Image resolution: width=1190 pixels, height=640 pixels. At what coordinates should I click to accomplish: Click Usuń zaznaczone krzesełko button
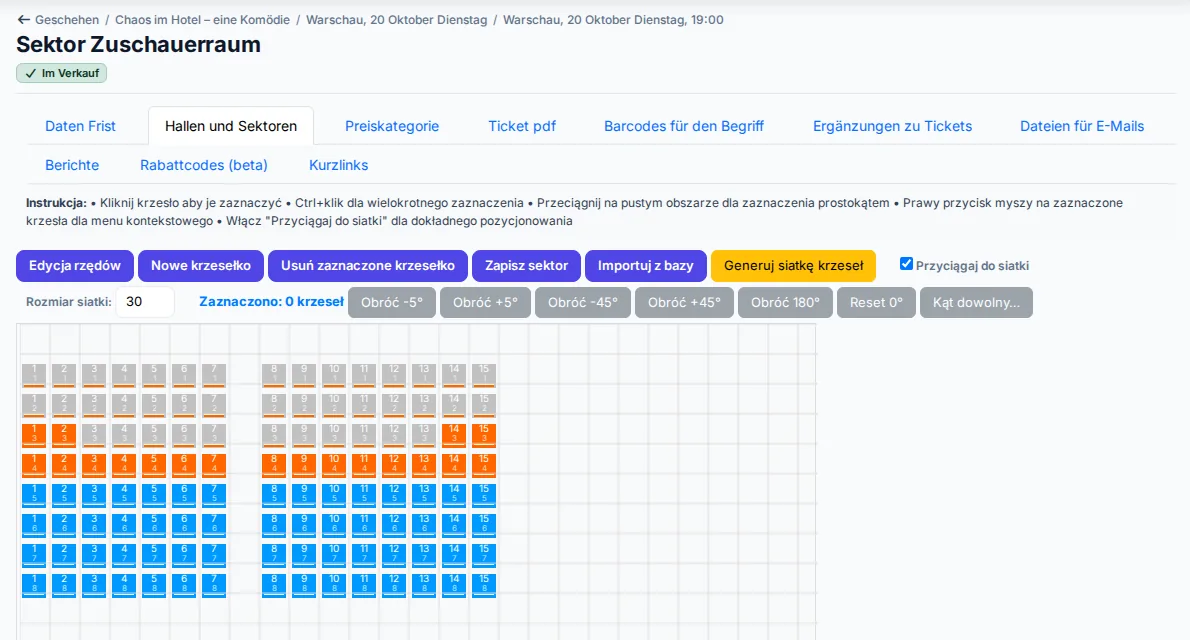(x=368, y=266)
